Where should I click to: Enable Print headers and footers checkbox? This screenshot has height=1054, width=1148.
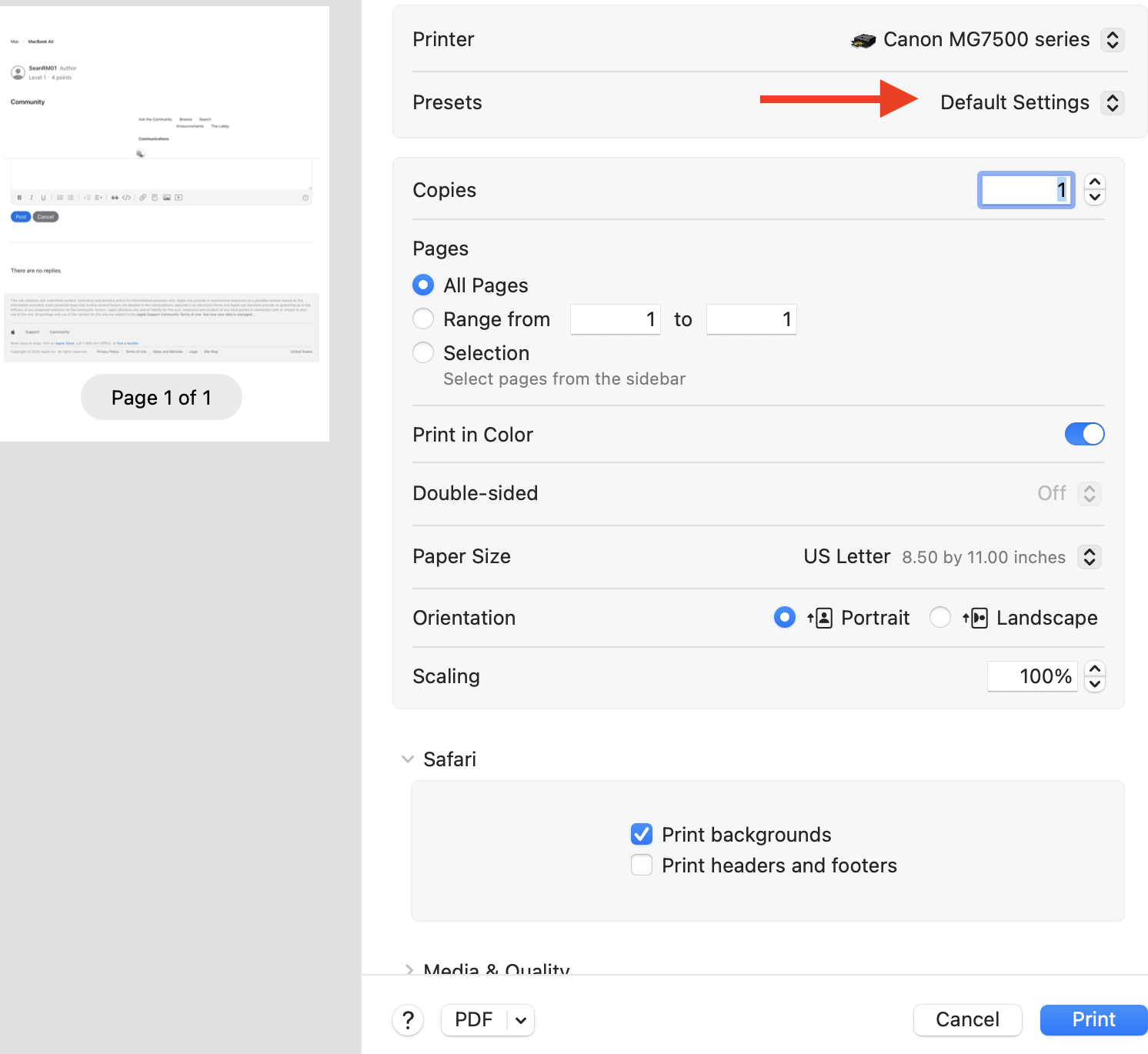pyautogui.click(x=642, y=866)
